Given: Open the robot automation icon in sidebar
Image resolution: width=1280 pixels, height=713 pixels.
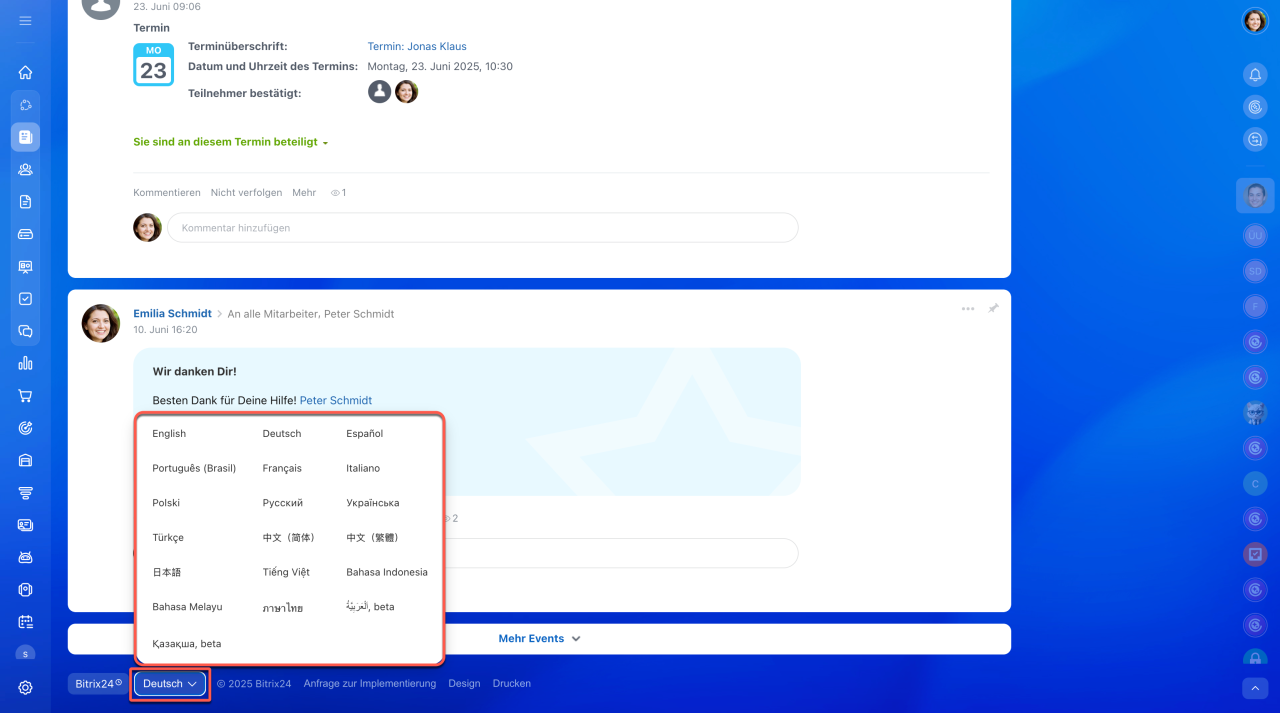Looking at the screenshot, I should 25,557.
